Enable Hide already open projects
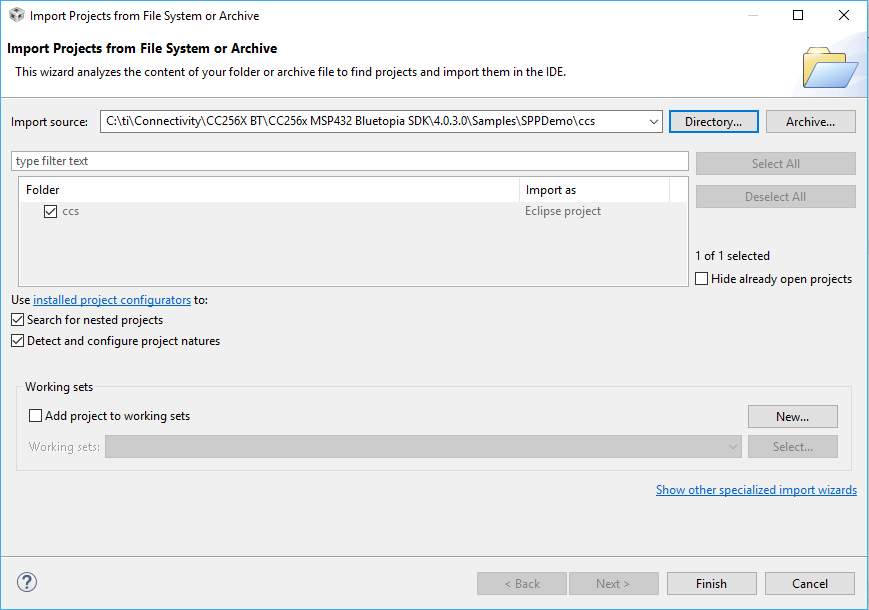869x610 pixels. tap(702, 279)
